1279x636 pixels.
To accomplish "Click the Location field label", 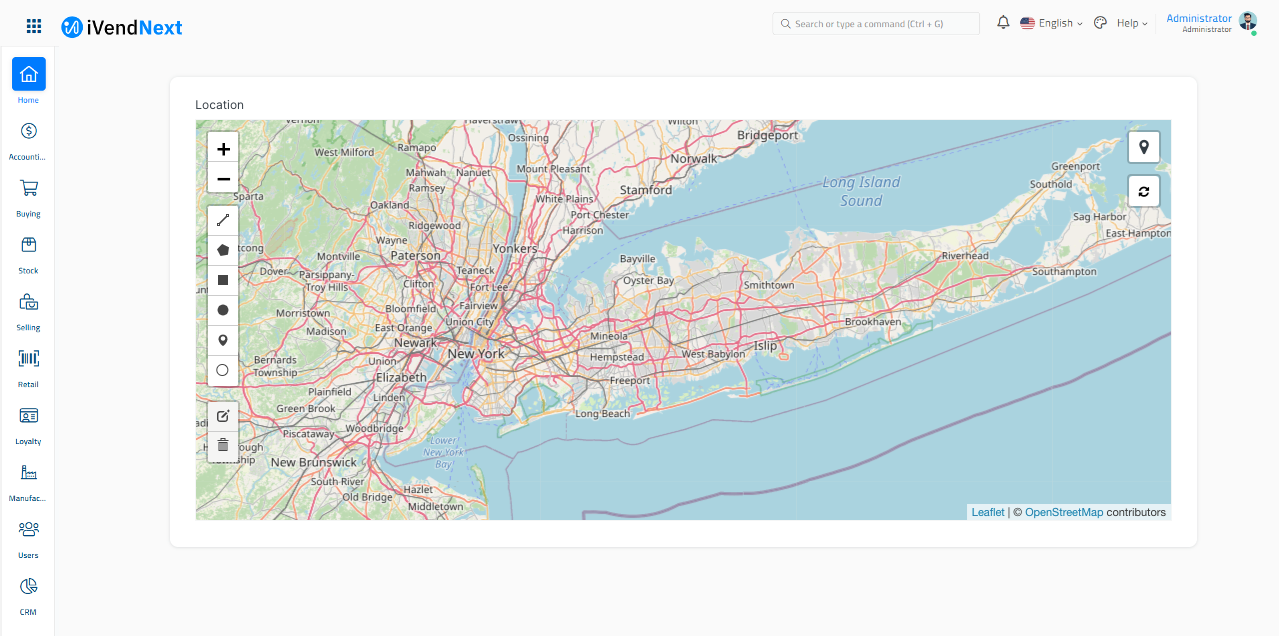I will (219, 105).
